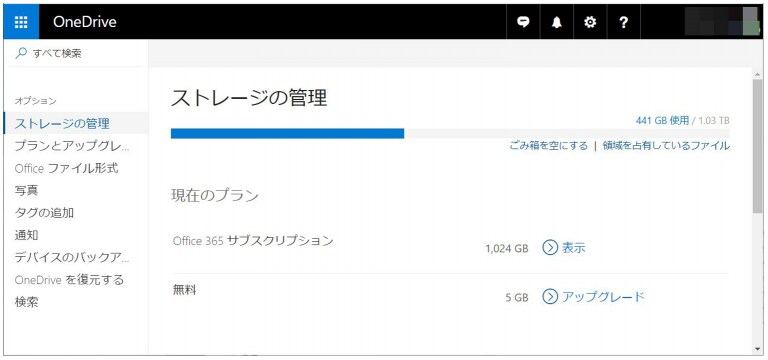The image size is (768, 360).
Task: Click in the すべて検索 search field
Action: coord(76,53)
